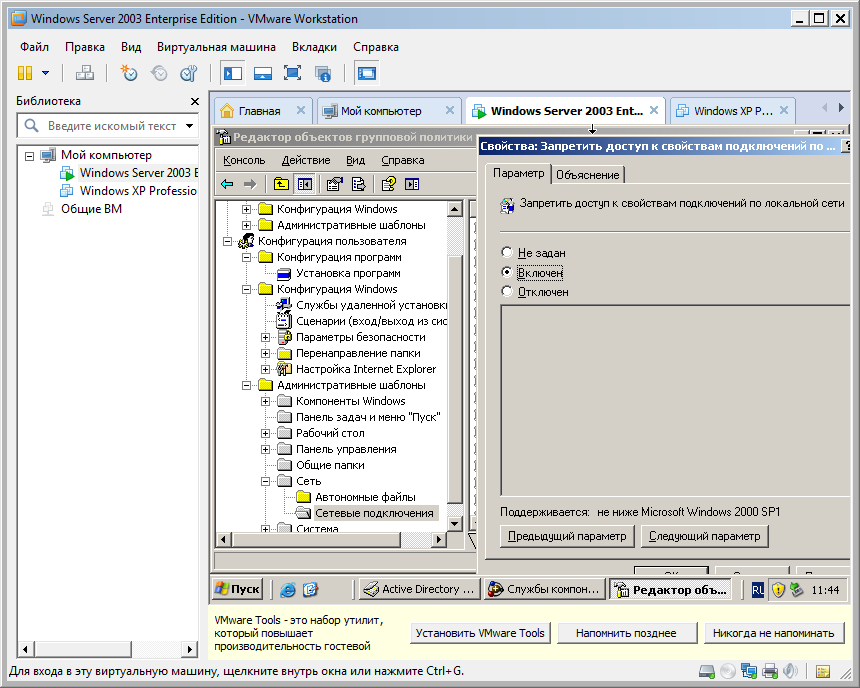Click the Напомнить позднее button
860x688 pixels.
[x=626, y=633]
